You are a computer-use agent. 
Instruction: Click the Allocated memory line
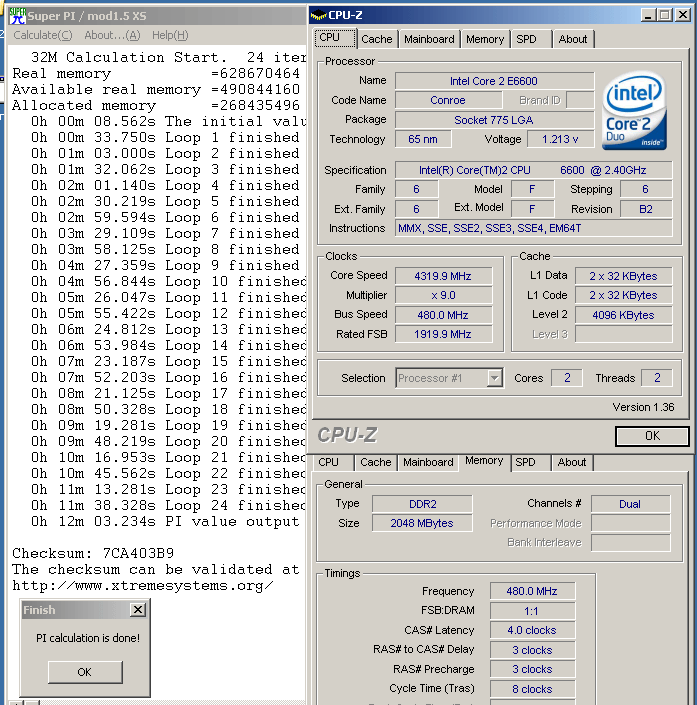tap(156, 105)
